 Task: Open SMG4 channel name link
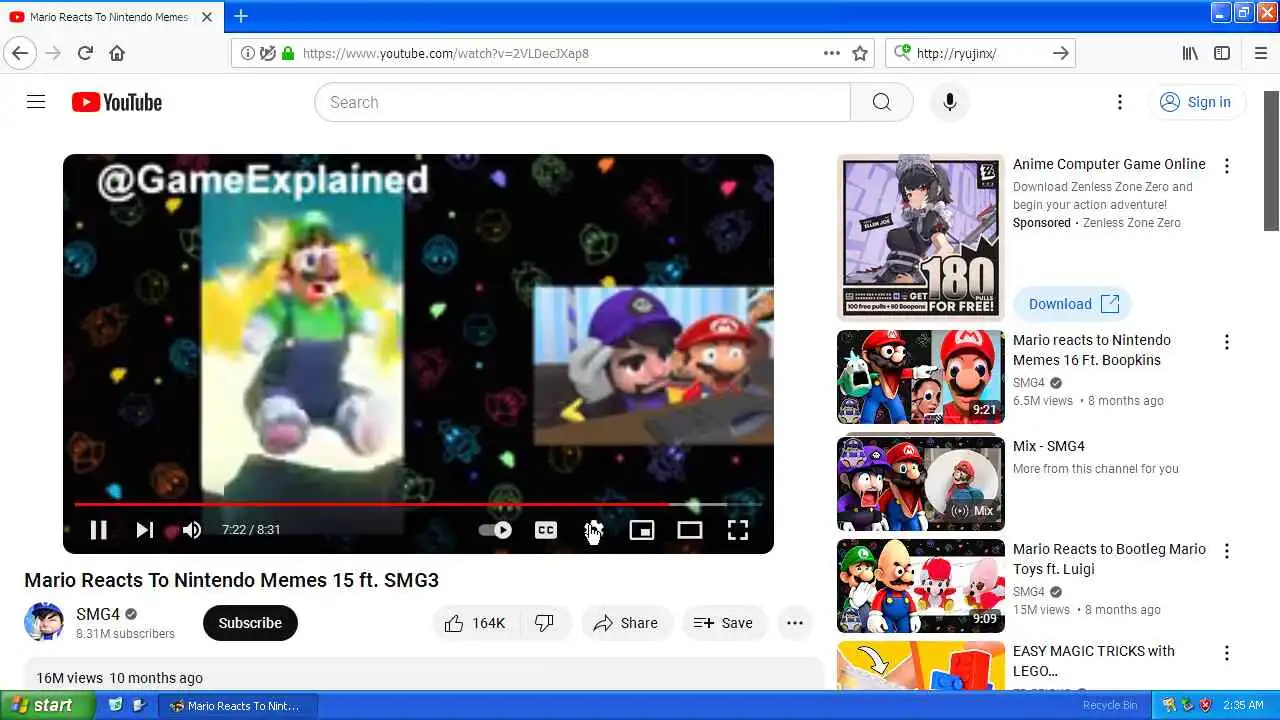[98, 614]
